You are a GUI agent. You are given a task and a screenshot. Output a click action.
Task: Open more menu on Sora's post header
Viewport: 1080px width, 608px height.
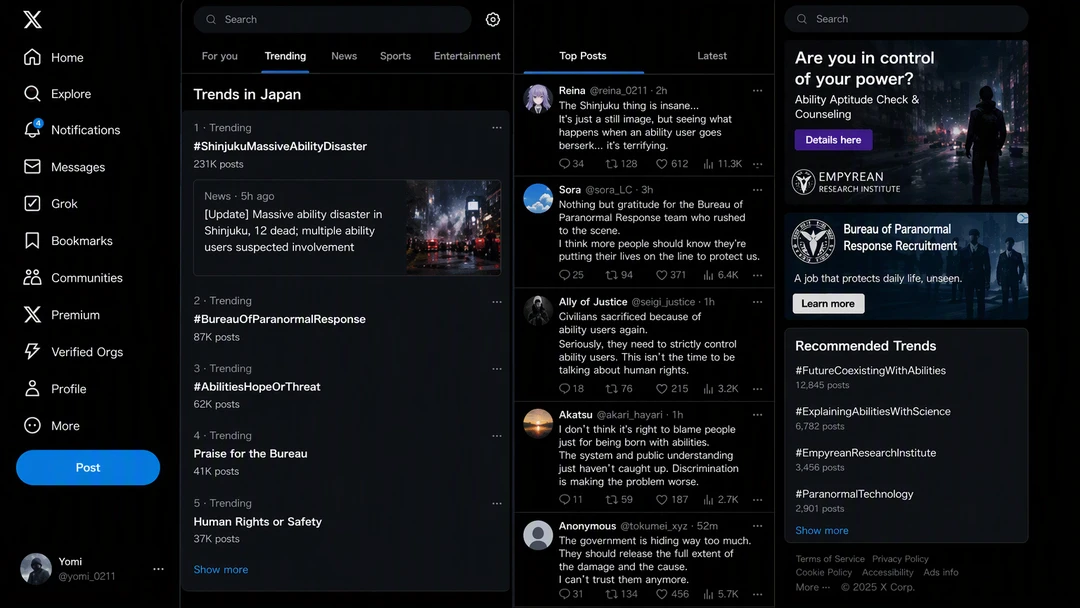click(758, 189)
